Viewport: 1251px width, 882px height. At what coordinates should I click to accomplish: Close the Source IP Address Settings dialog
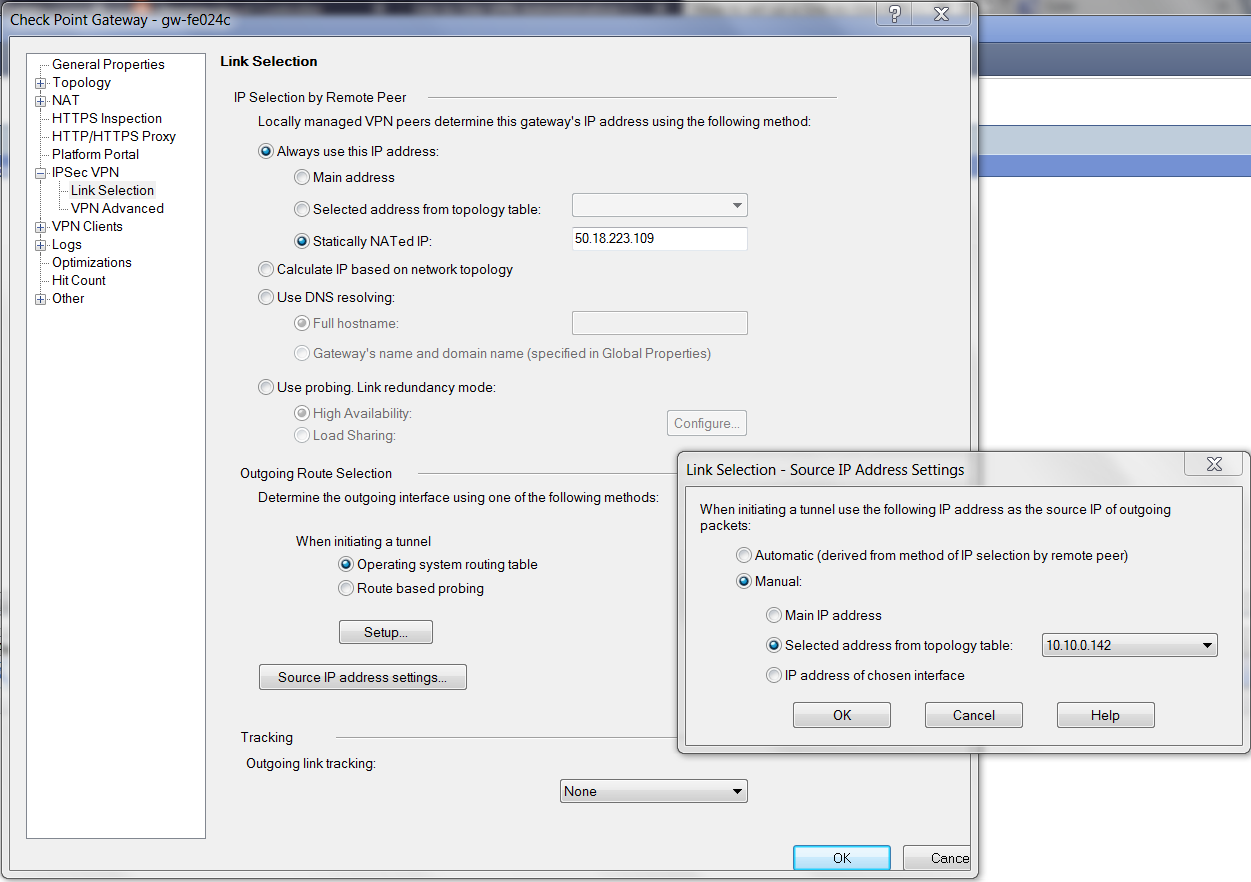[x=1213, y=464]
